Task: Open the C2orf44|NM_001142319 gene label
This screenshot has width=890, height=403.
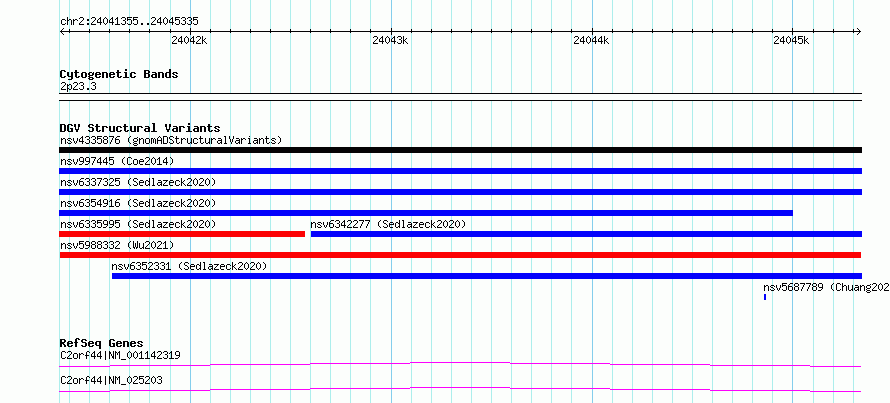Action: (120, 356)
